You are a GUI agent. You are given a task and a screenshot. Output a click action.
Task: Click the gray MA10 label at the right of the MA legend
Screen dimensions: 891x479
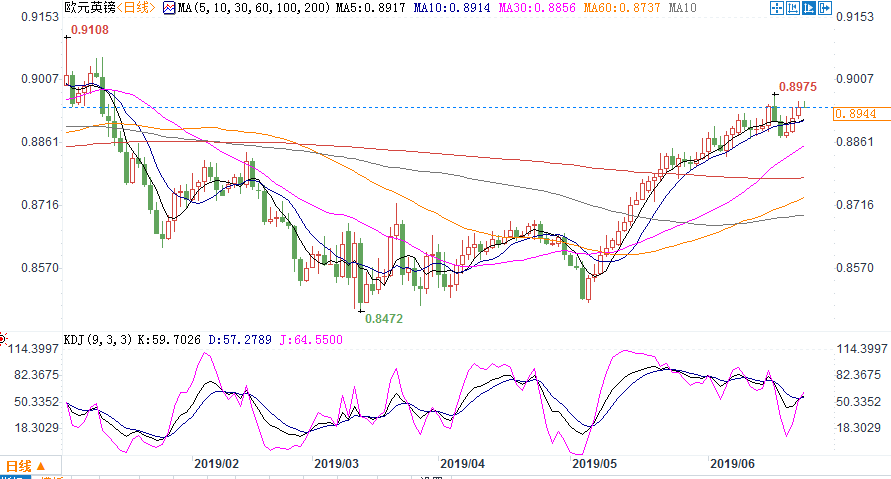(682, 8)
